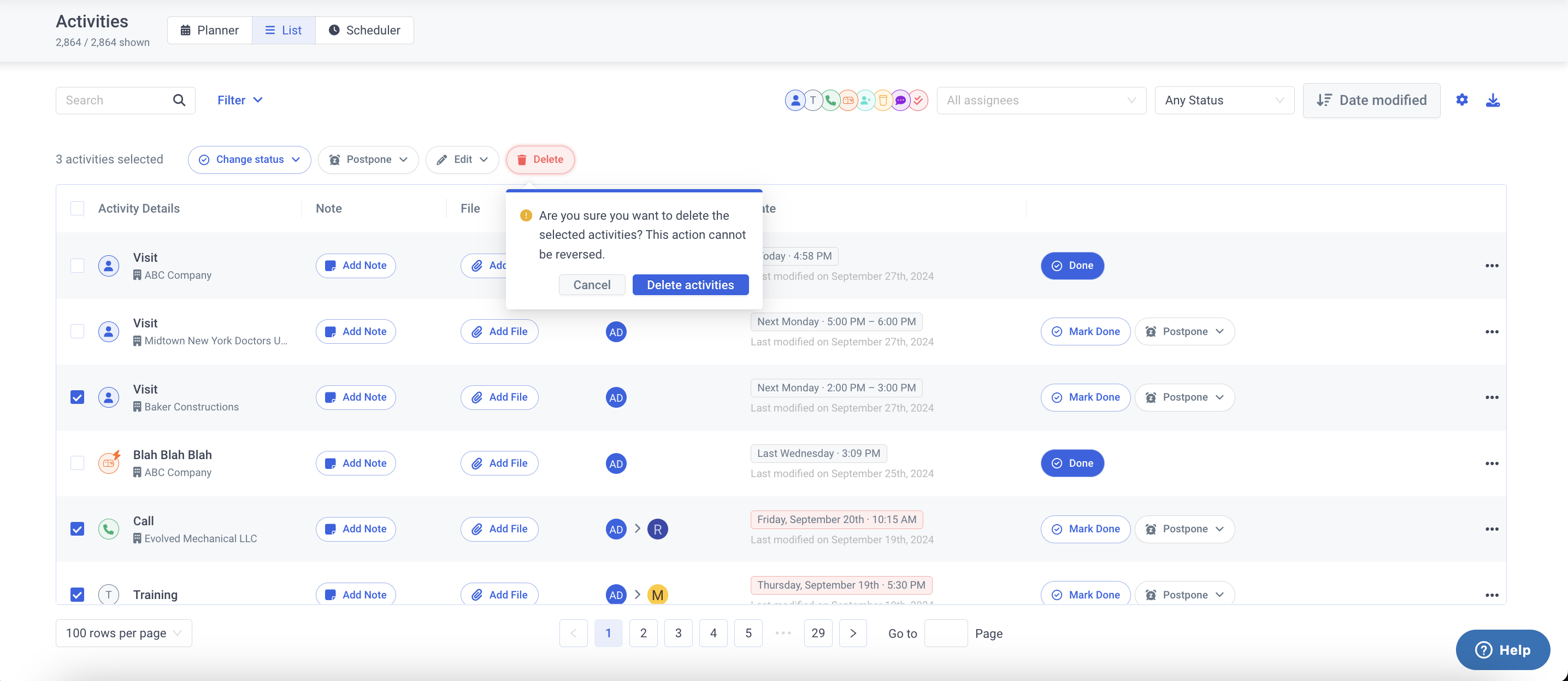Uncheck the Evolved Mechanical LLC Call checkbox

point(77,529)
